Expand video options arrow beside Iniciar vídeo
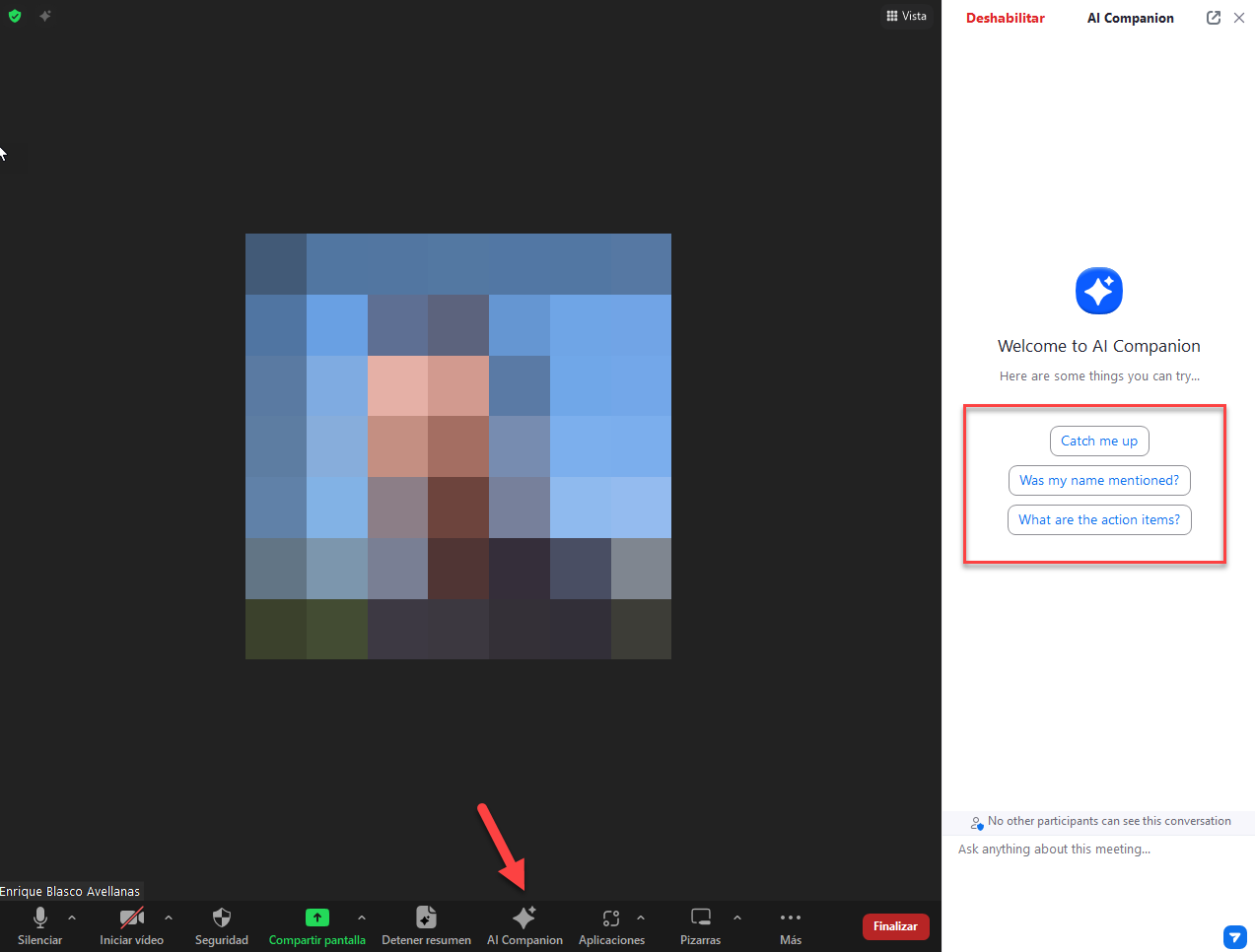This screenshot has height=952, width=1255. click(x=169, y=918)
